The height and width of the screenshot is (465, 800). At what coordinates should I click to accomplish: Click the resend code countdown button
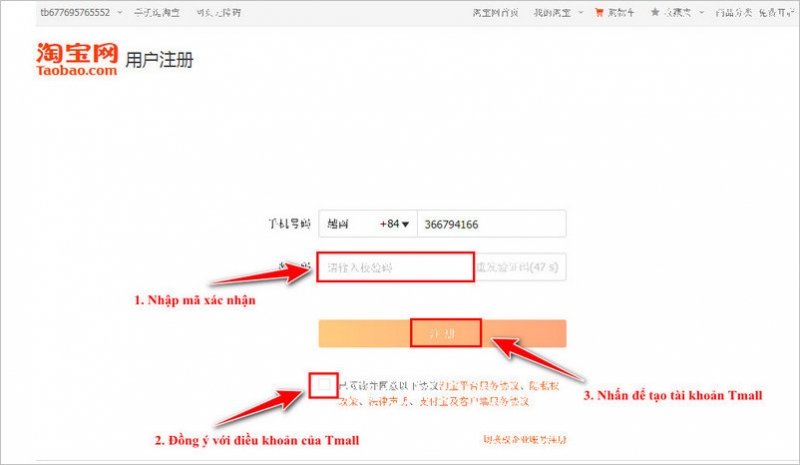(x=520, y=267)
